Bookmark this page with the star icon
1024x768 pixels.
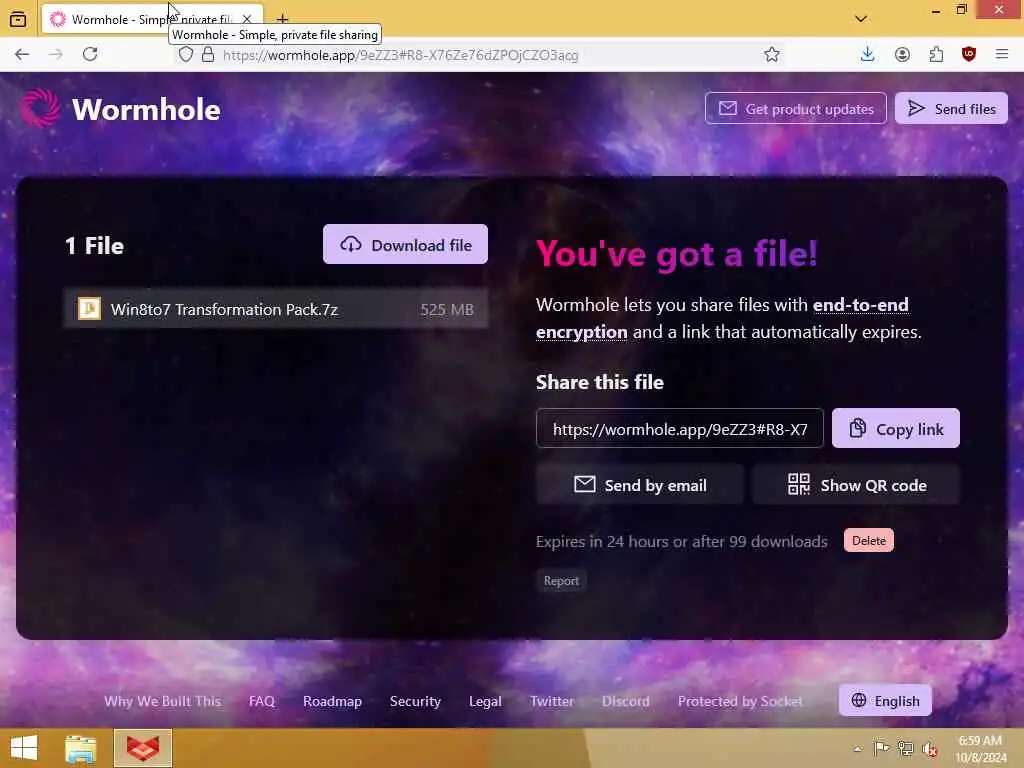(772, 54)
